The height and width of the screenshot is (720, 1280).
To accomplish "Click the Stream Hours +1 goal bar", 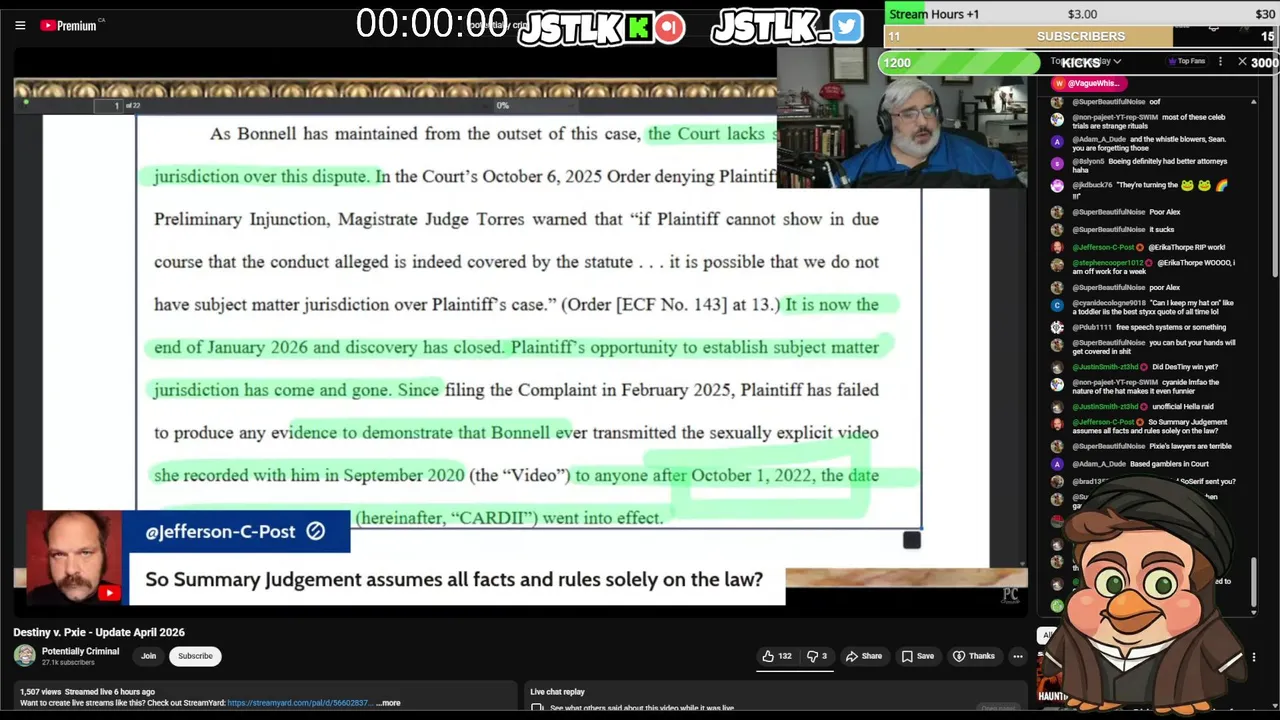I will coord(1081,14).
